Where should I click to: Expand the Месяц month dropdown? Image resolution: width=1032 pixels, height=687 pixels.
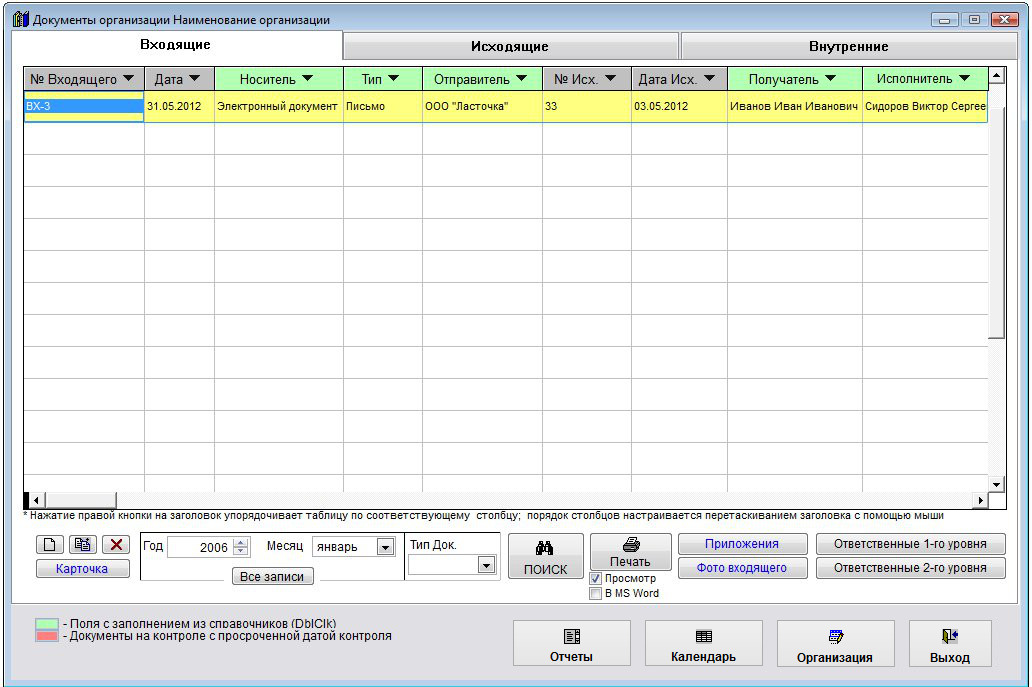point(385,547)
